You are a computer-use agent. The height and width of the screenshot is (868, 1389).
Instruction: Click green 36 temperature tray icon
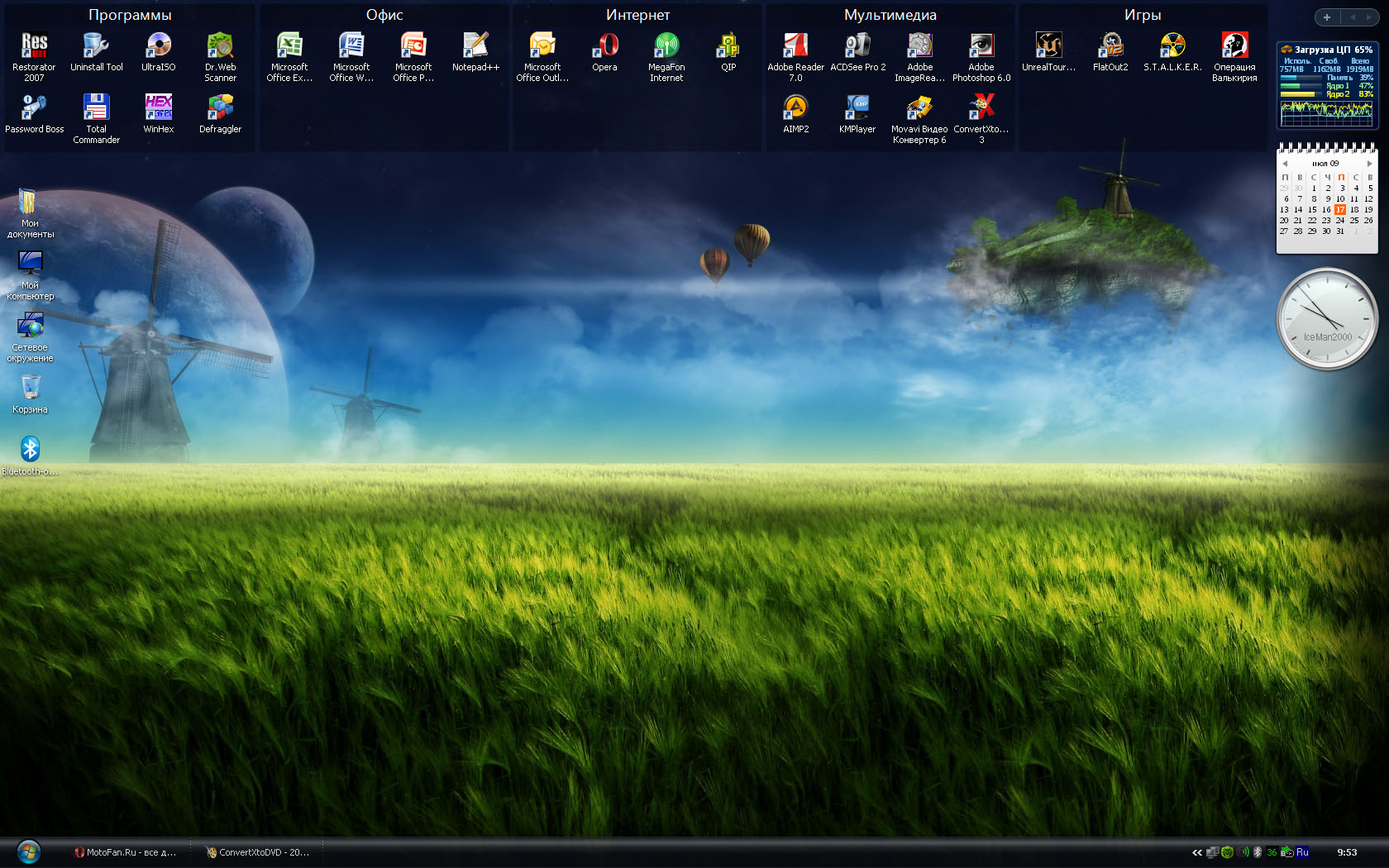click(1272, 852)
